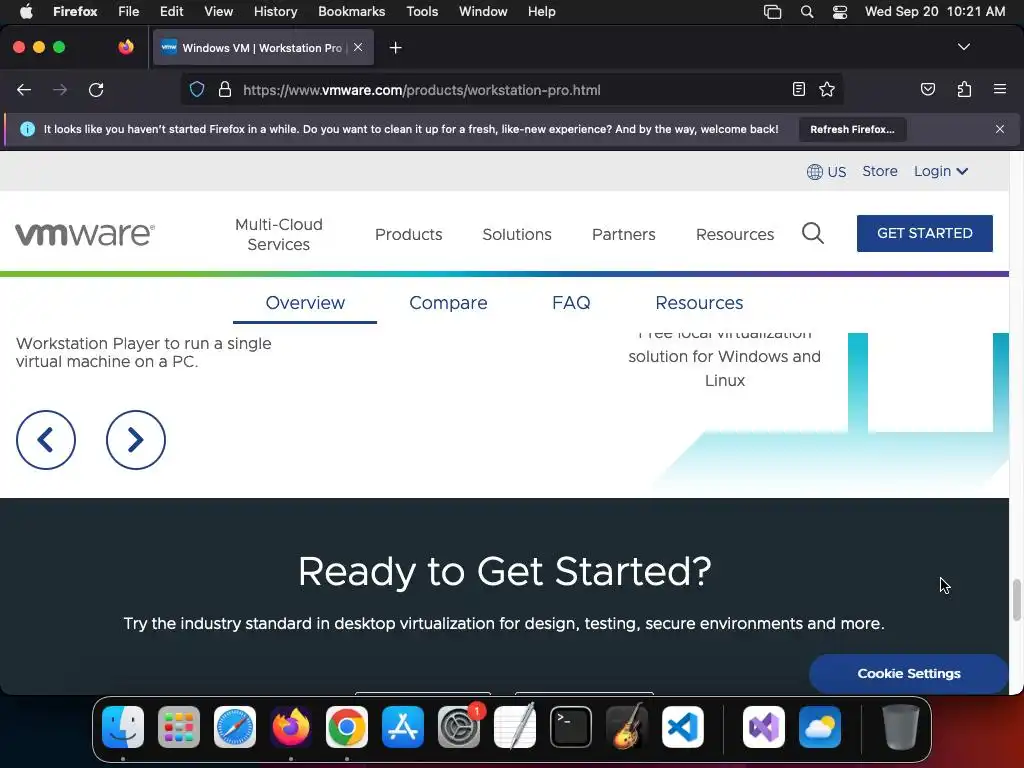This screenshot has width=1024, height=768.
Task: Bookmark this page with the star icon
Action: [x=827, y=89]
